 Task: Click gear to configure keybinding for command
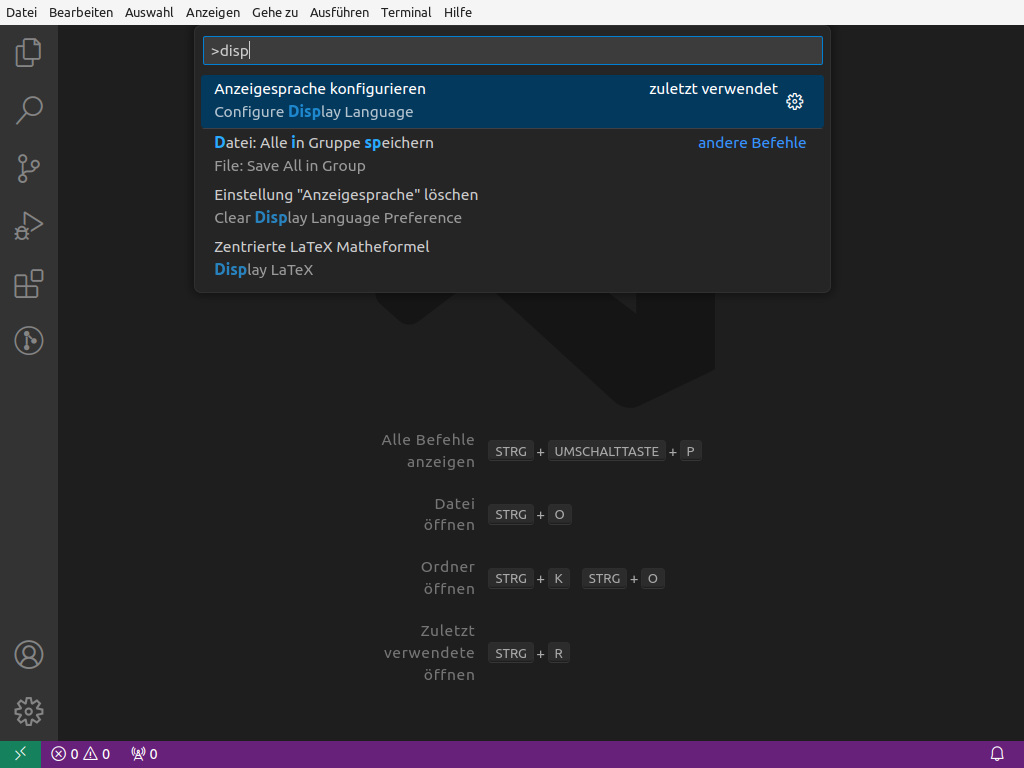[x=795, y=101]
